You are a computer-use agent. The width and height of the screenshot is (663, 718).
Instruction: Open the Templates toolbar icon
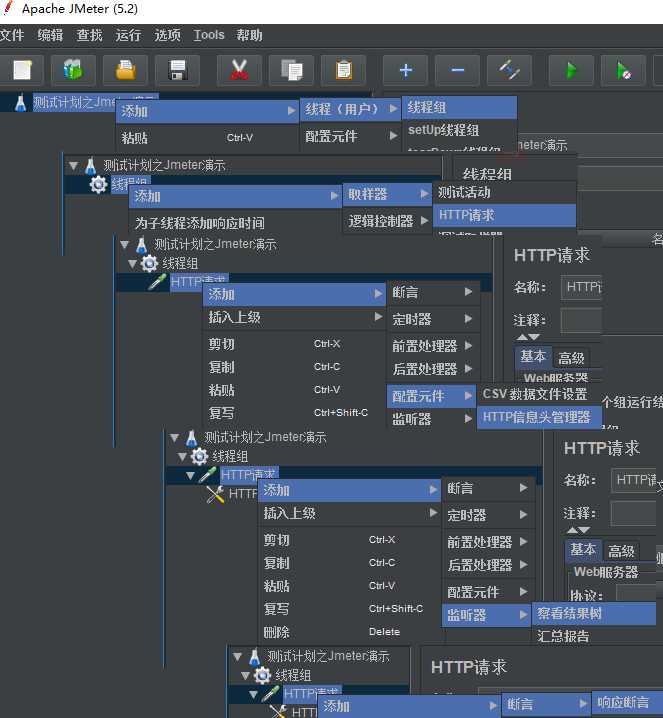click(x=73, y=71)
